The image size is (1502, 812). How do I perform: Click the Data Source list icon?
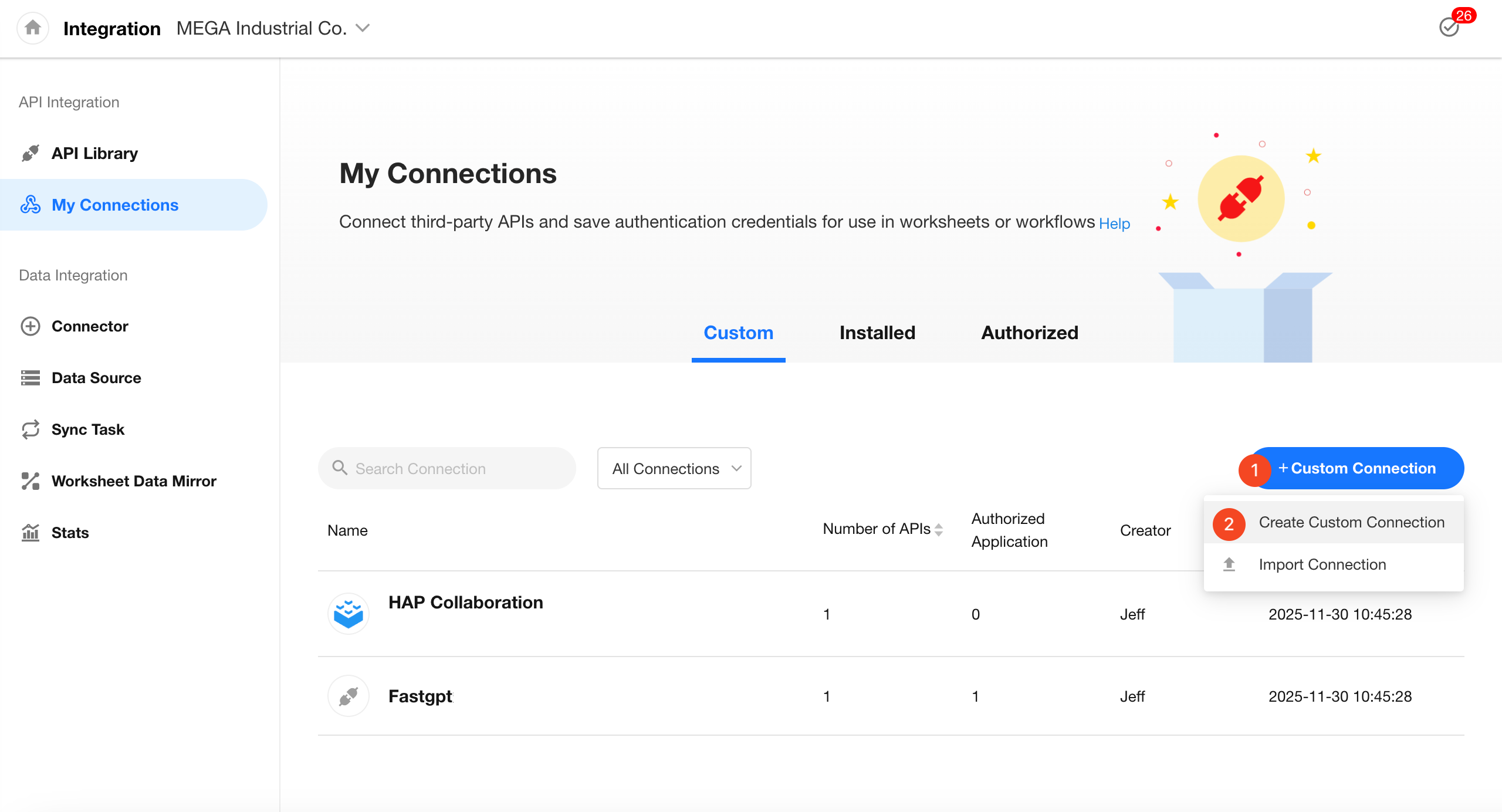pyautogui.click(x=31, y=378)
